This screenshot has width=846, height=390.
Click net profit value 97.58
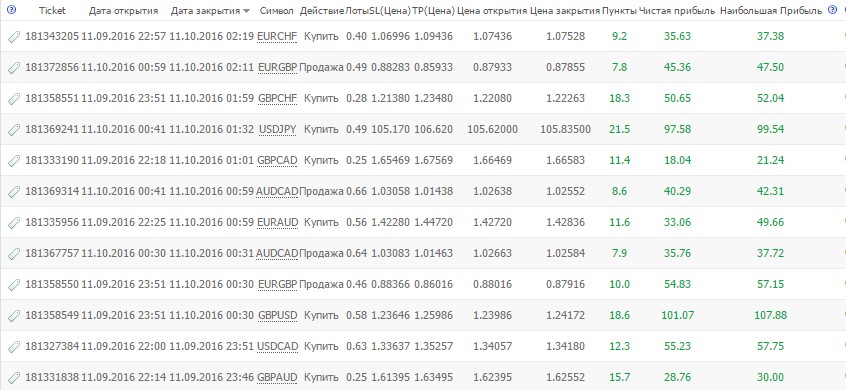[x=678, y=129]
